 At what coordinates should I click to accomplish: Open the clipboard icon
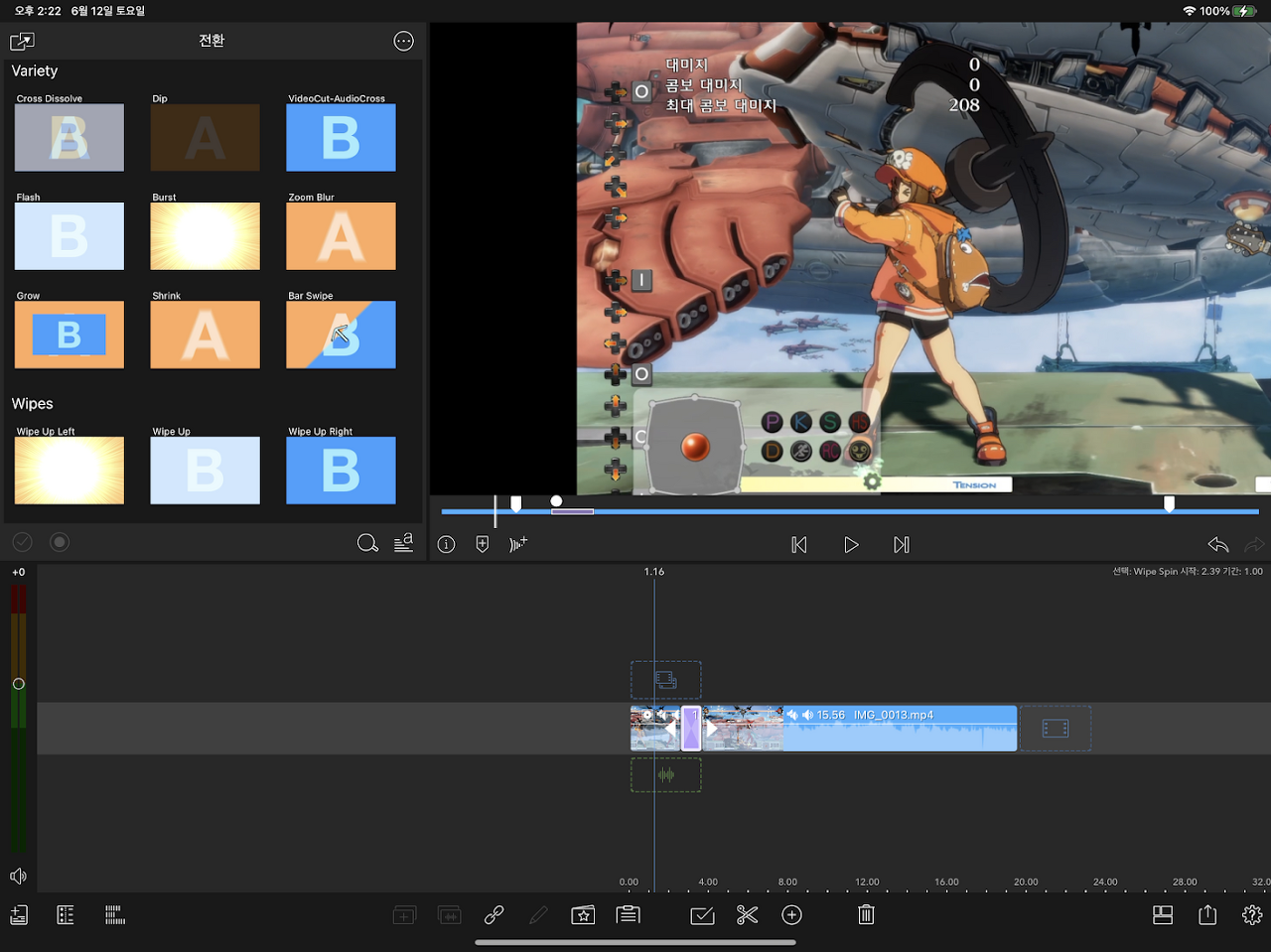pyautogui.click(x=628, y=915)
